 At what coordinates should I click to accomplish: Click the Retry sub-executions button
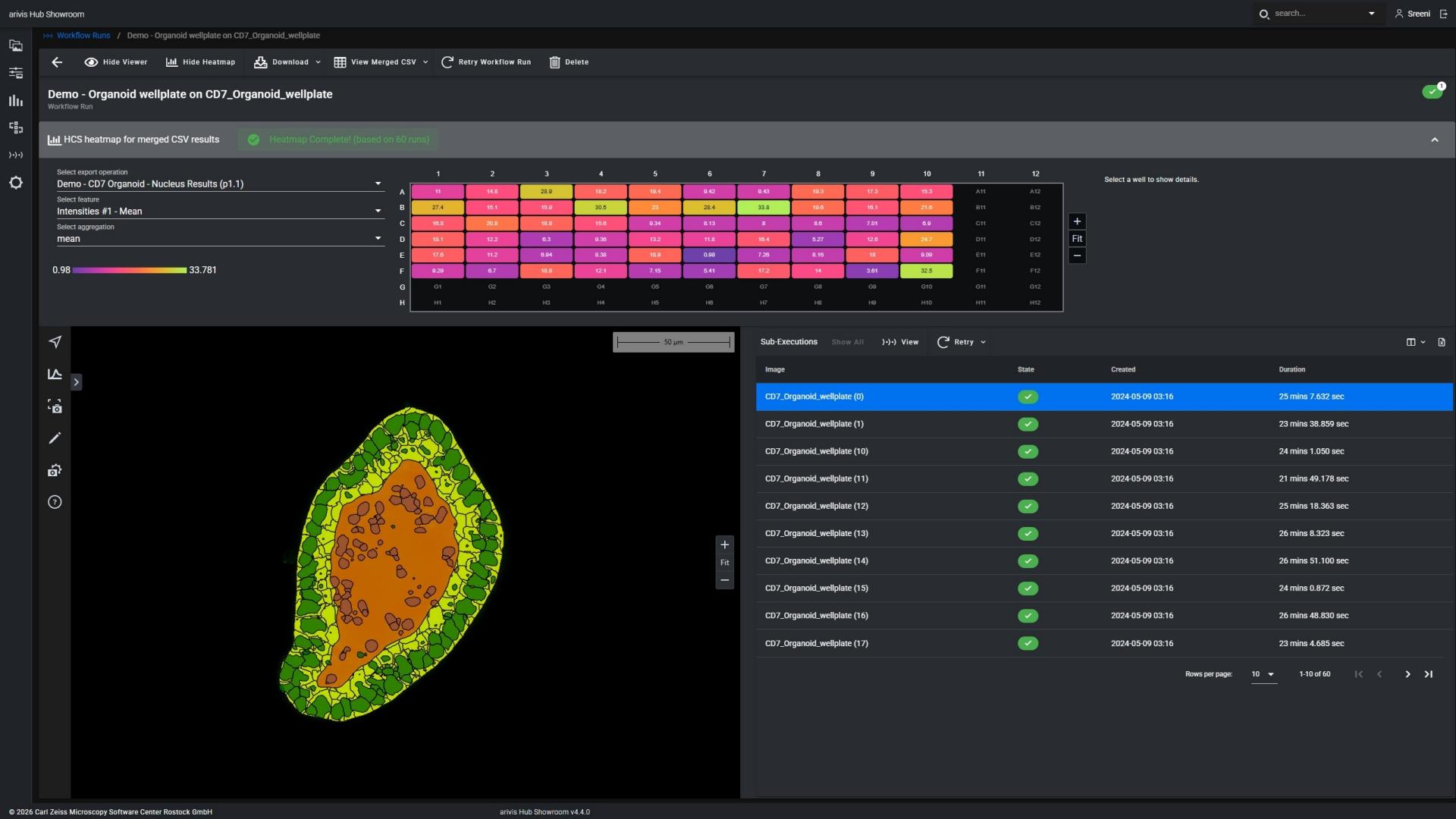tap(962, 342)
